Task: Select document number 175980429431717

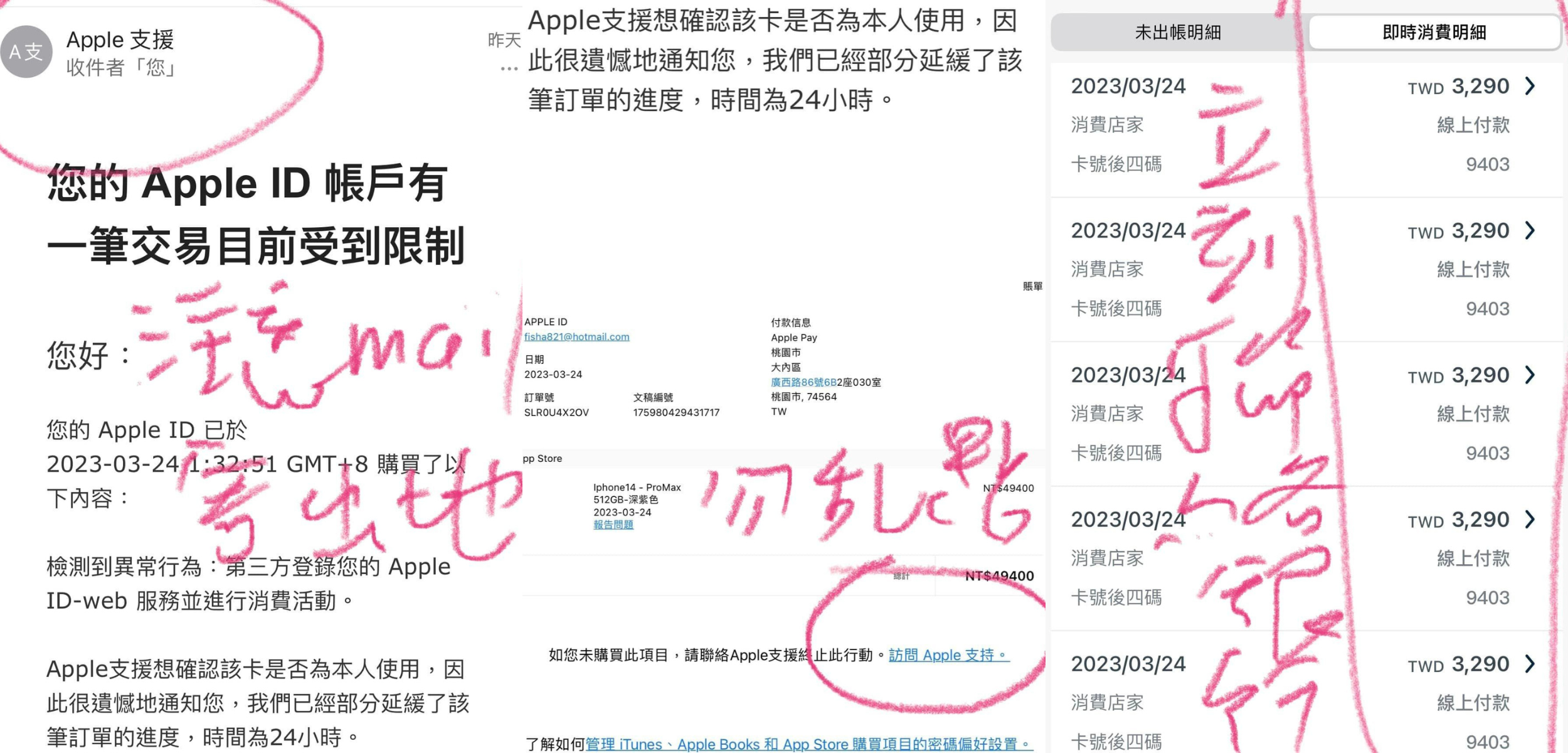Action: [676, 412]
